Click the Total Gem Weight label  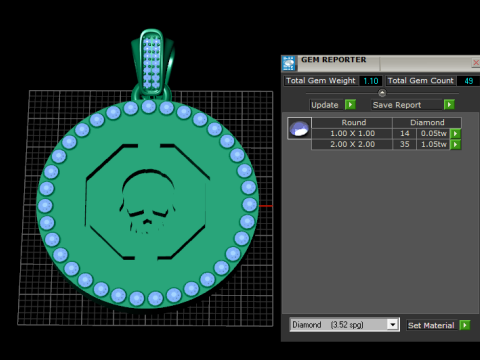(321, 81)
